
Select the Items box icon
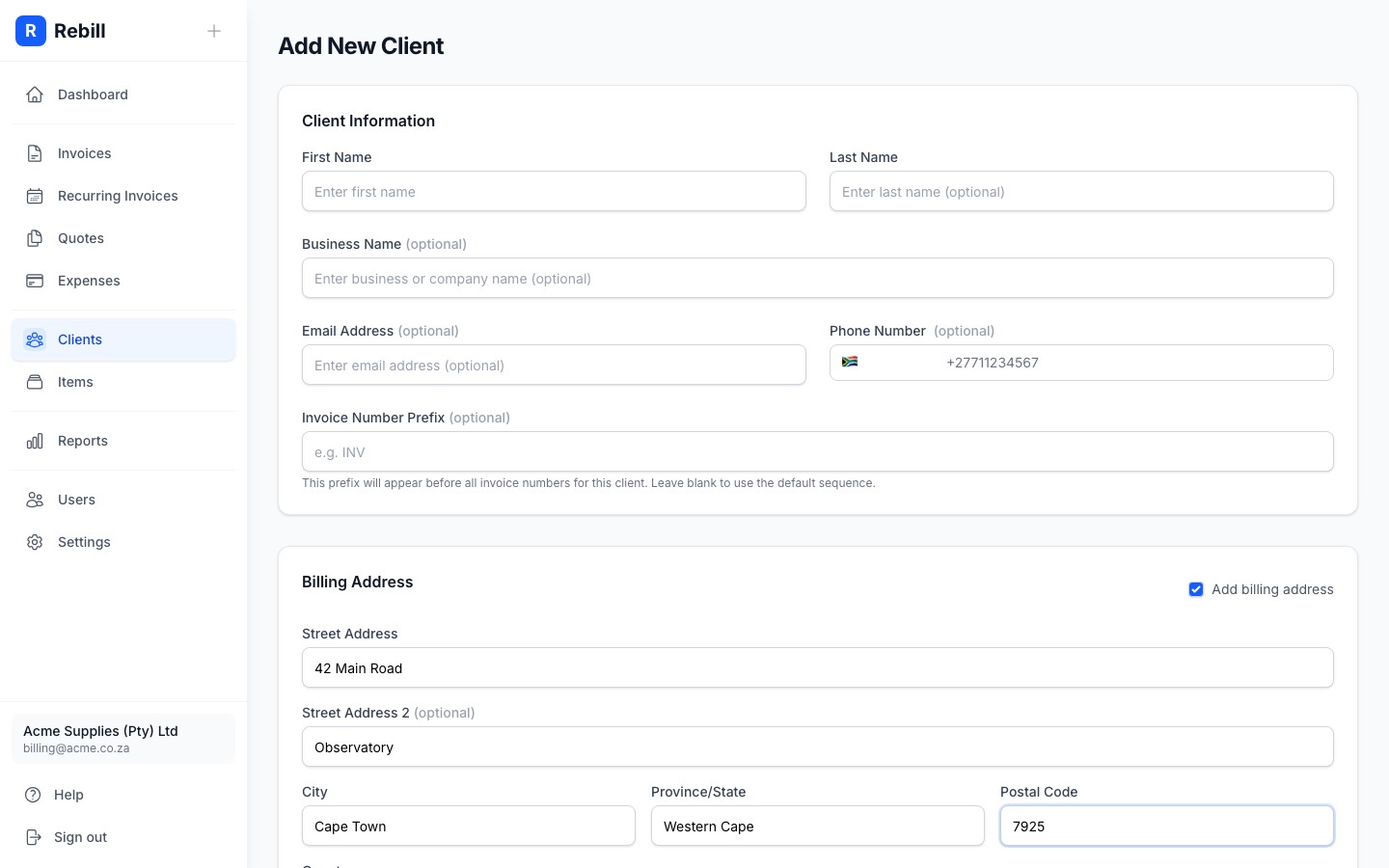(x=35, y=382)
